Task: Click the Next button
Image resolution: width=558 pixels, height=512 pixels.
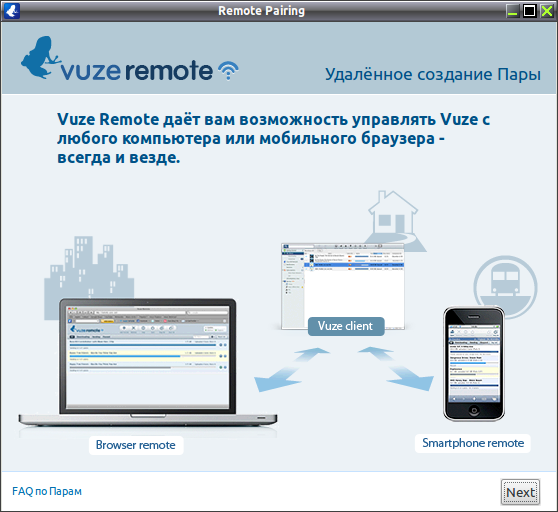Action: point(520,492)
